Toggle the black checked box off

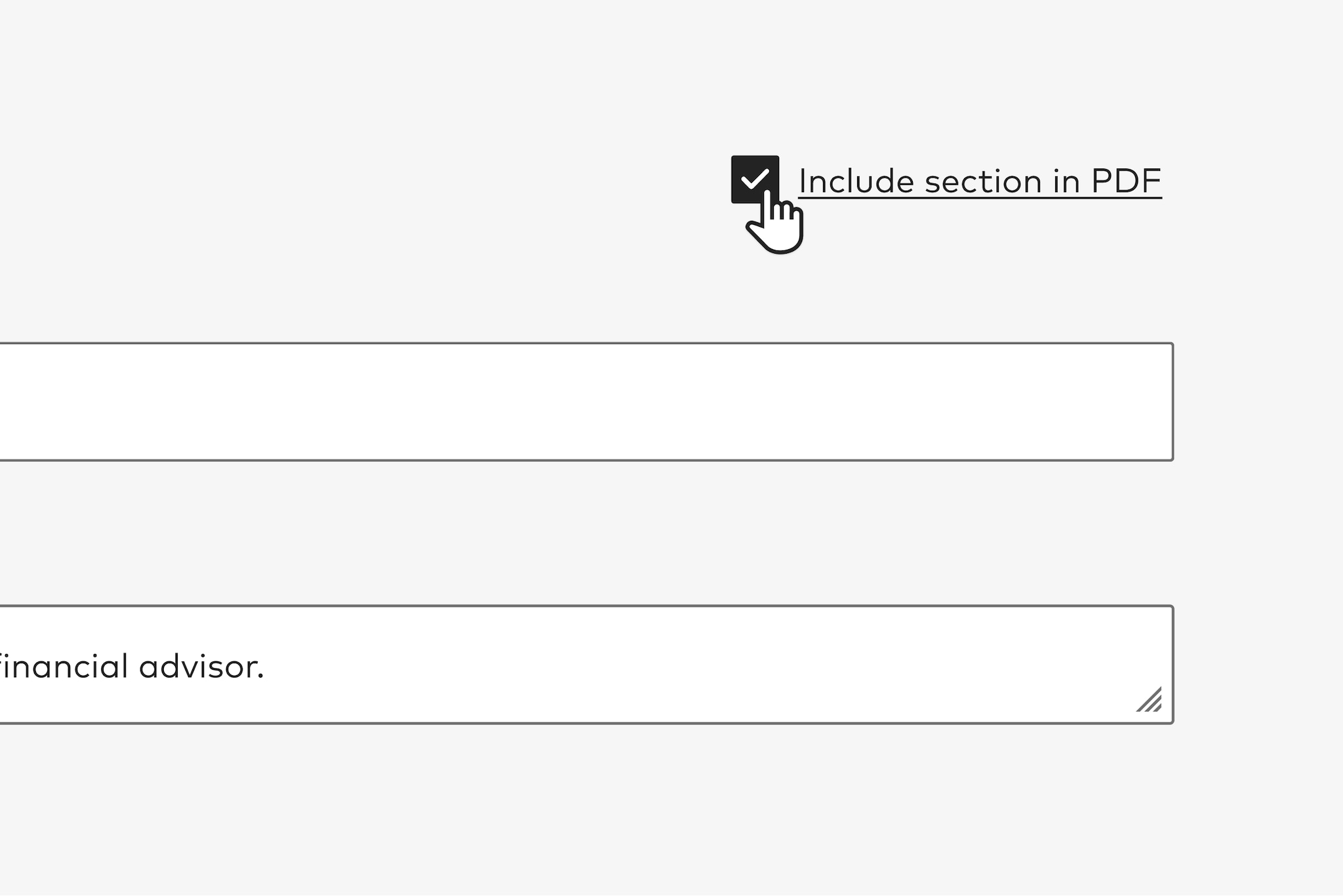(x=755, y=179)
